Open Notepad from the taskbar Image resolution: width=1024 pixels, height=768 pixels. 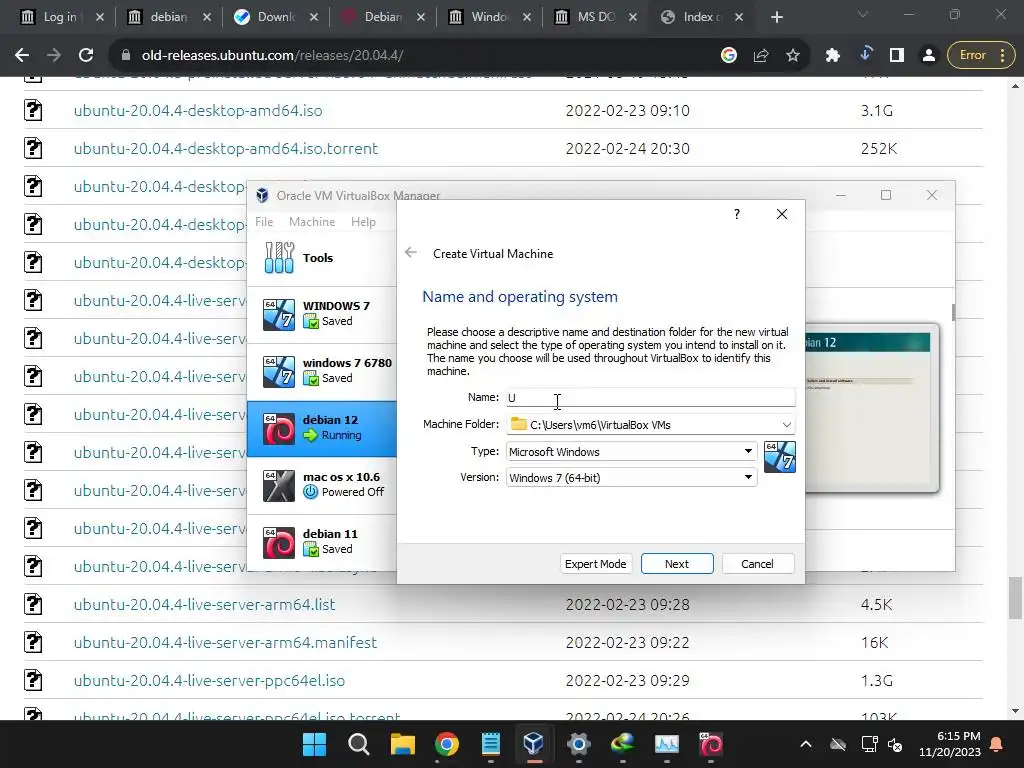[x=490, y=744]
